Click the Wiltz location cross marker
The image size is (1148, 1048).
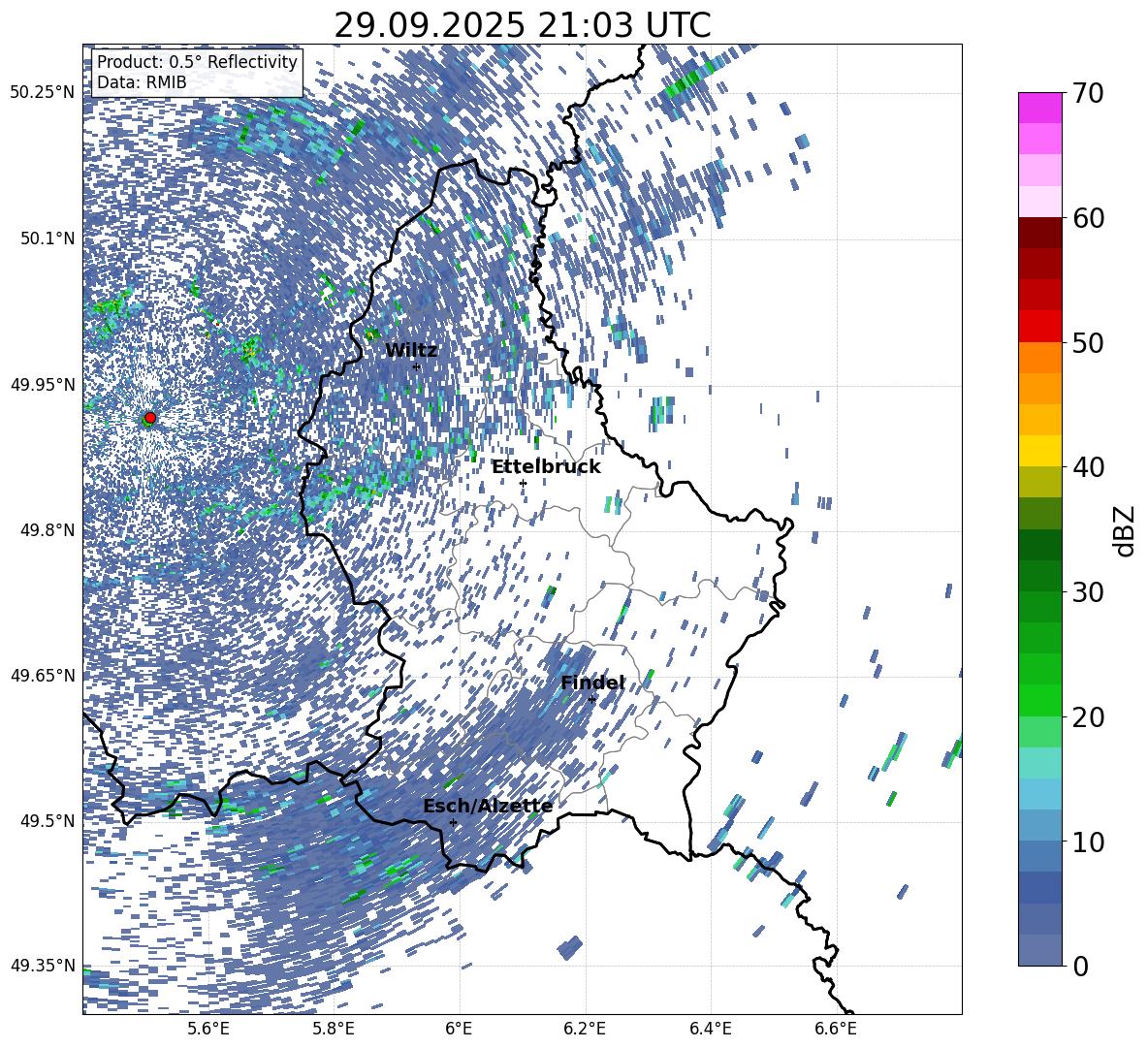click(417, 366)
